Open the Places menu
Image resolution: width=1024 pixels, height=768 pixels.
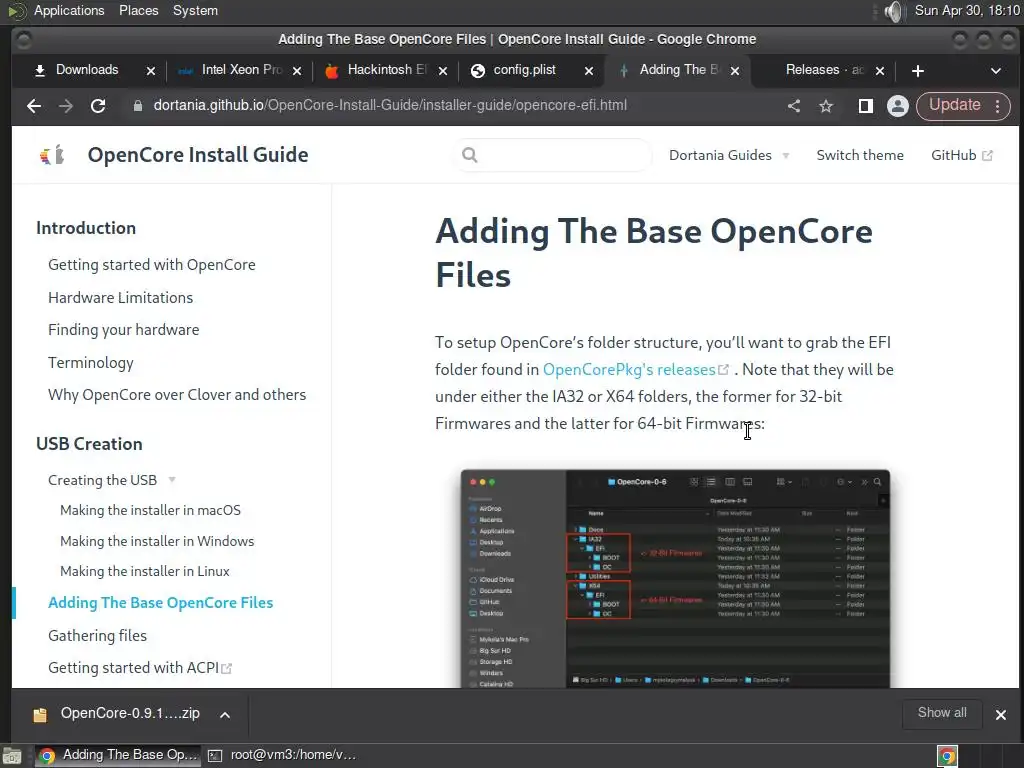[x=138, y=10]
